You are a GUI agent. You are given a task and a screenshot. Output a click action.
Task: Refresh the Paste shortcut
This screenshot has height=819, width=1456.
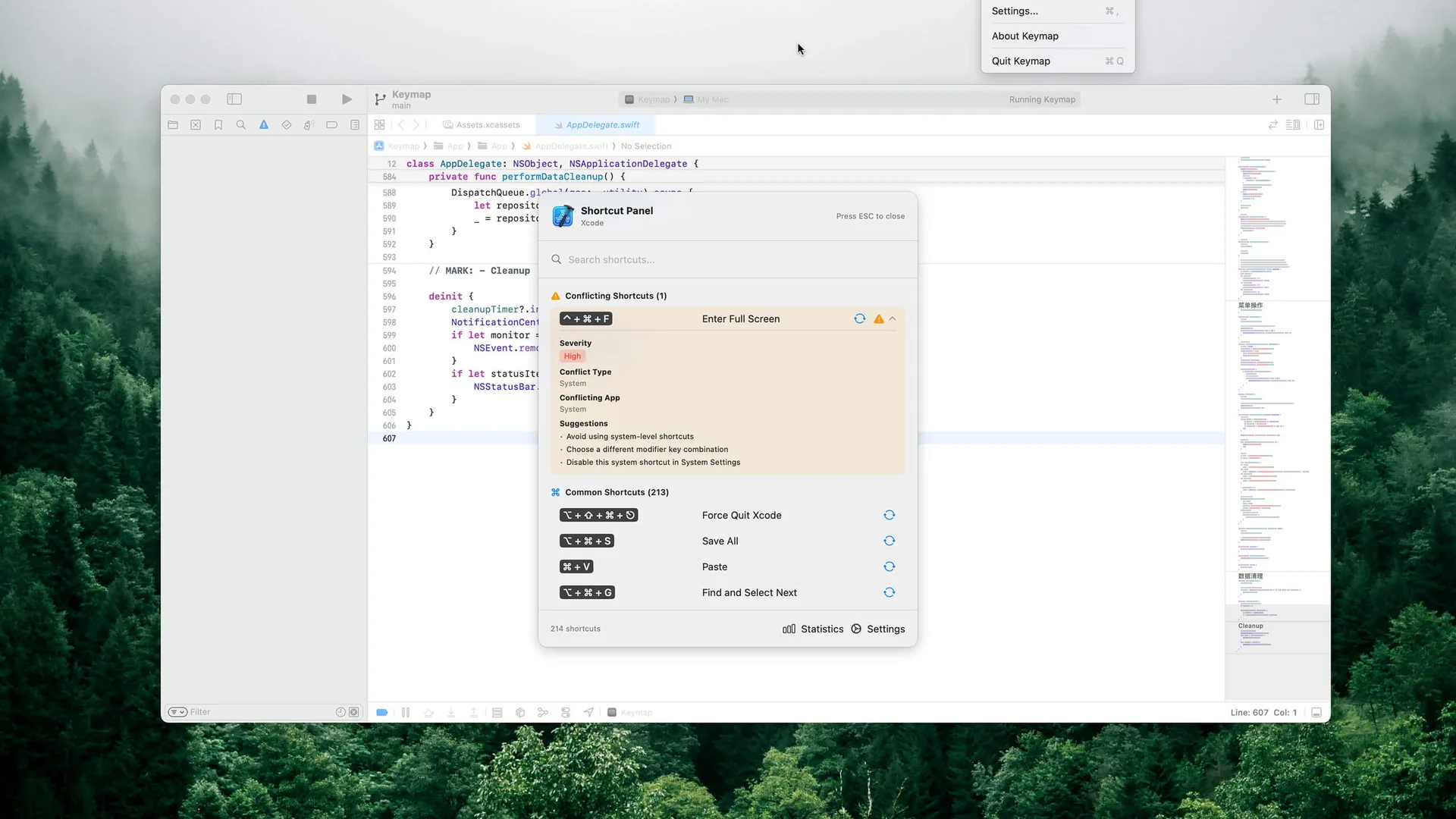pos(890,567)
